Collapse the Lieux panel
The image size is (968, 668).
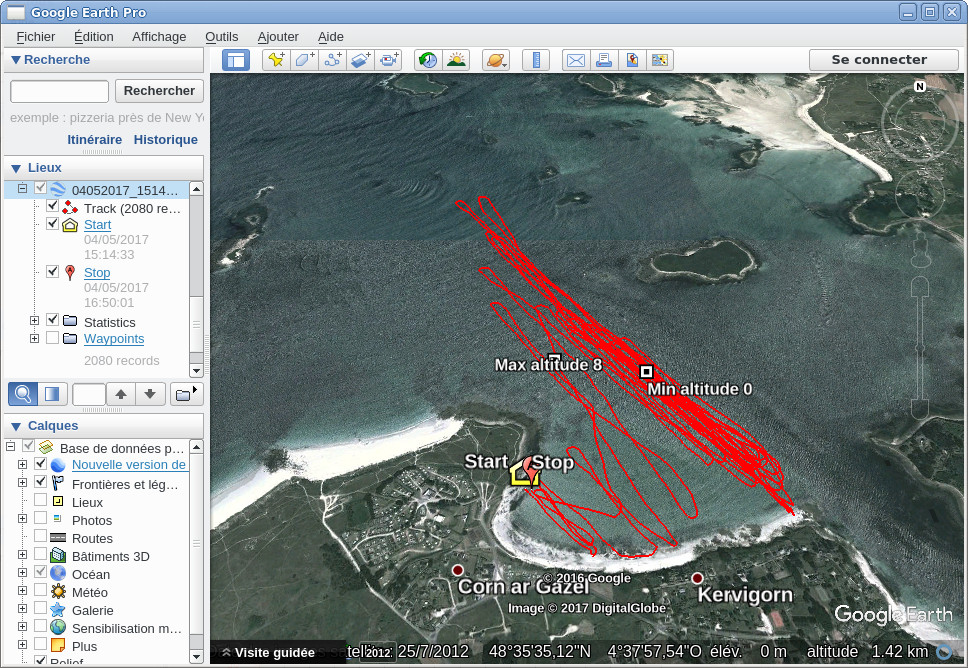[x=17, y=168]
